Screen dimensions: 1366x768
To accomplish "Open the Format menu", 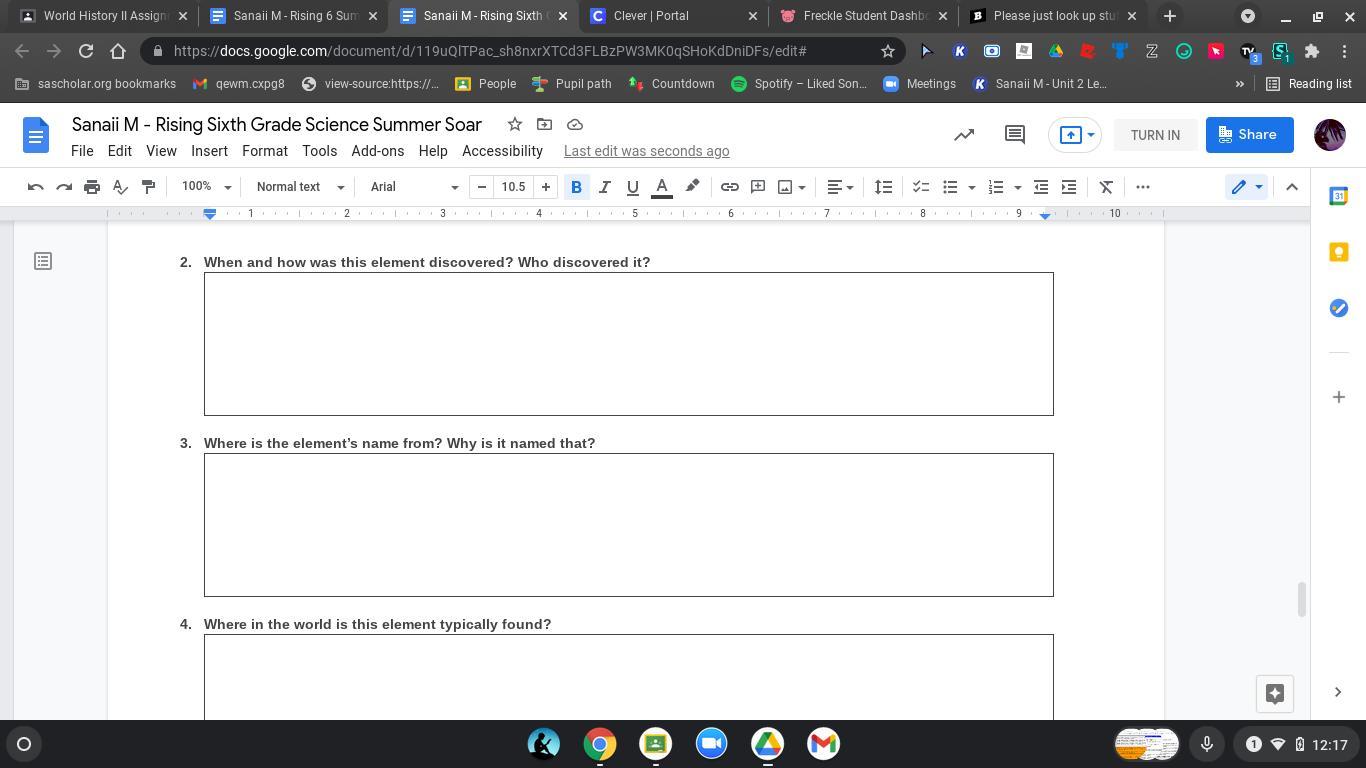I will point(265,151).
